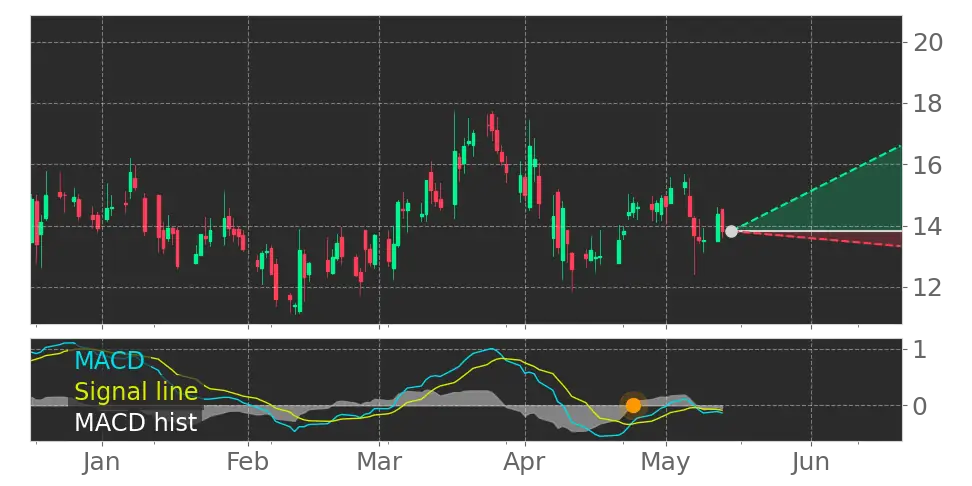The height and width of the screenshot is (486, 972).
Task: Click the cyan MACD legend label
Action: 110,360
